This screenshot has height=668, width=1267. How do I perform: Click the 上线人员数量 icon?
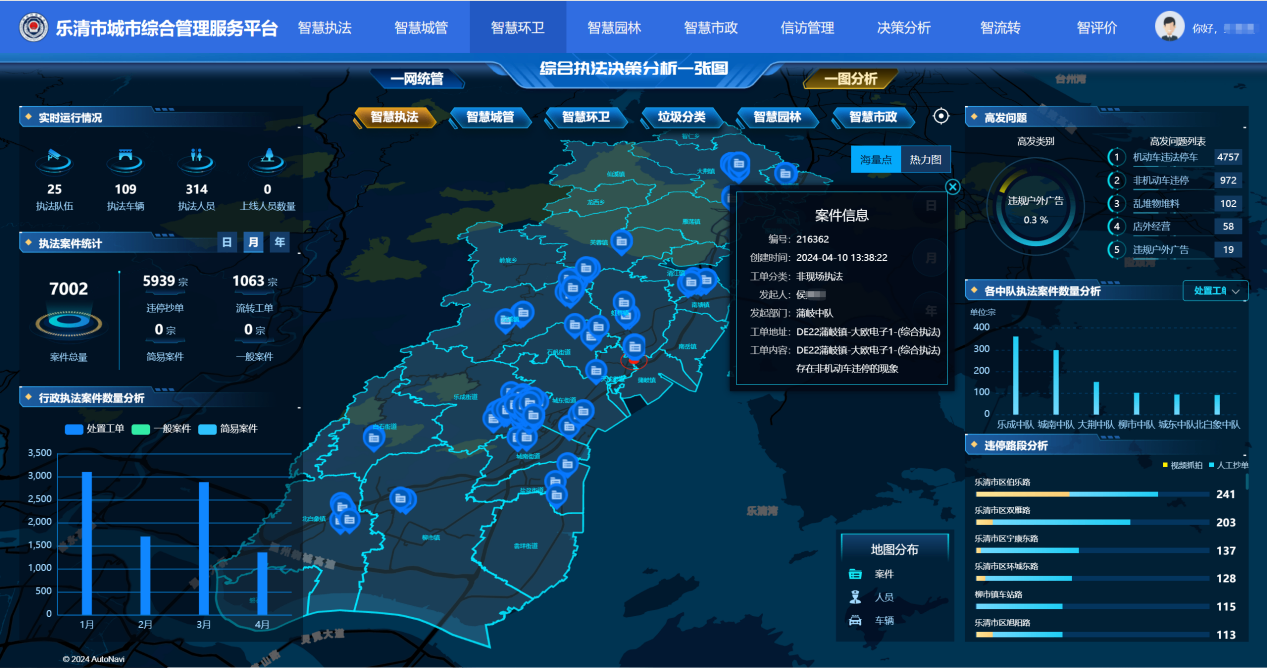(x=267, y=159)
